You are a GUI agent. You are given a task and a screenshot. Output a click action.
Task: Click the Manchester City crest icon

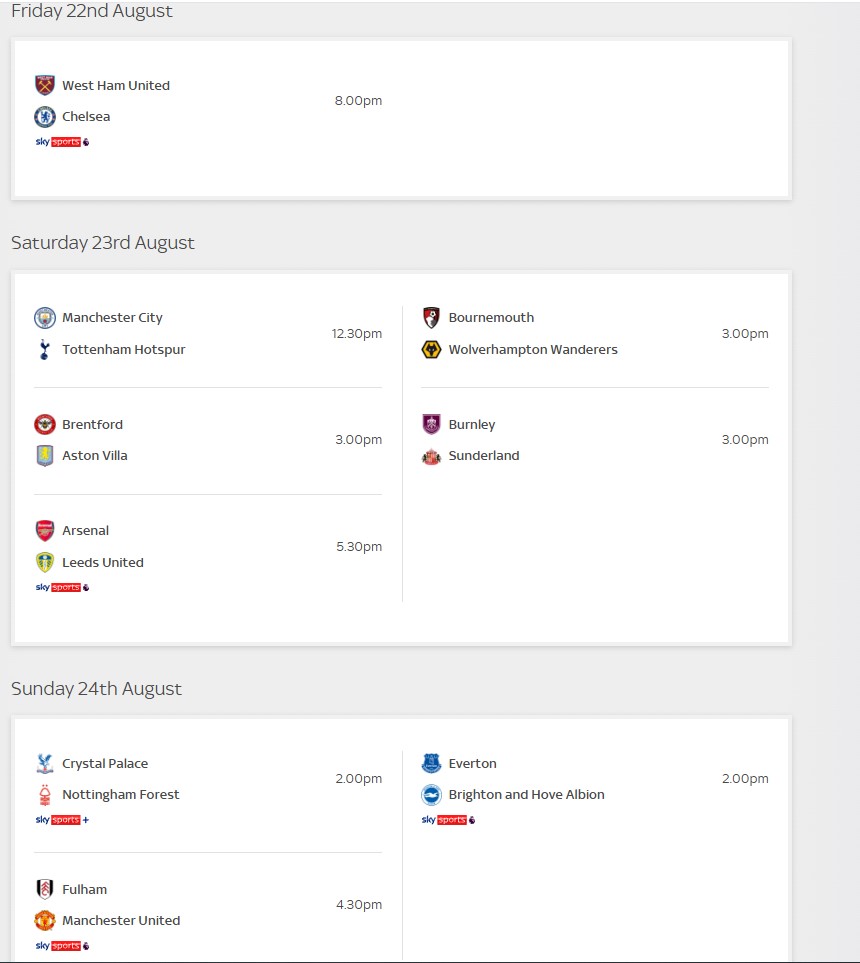pyautogui.click(x=45, y=318)
